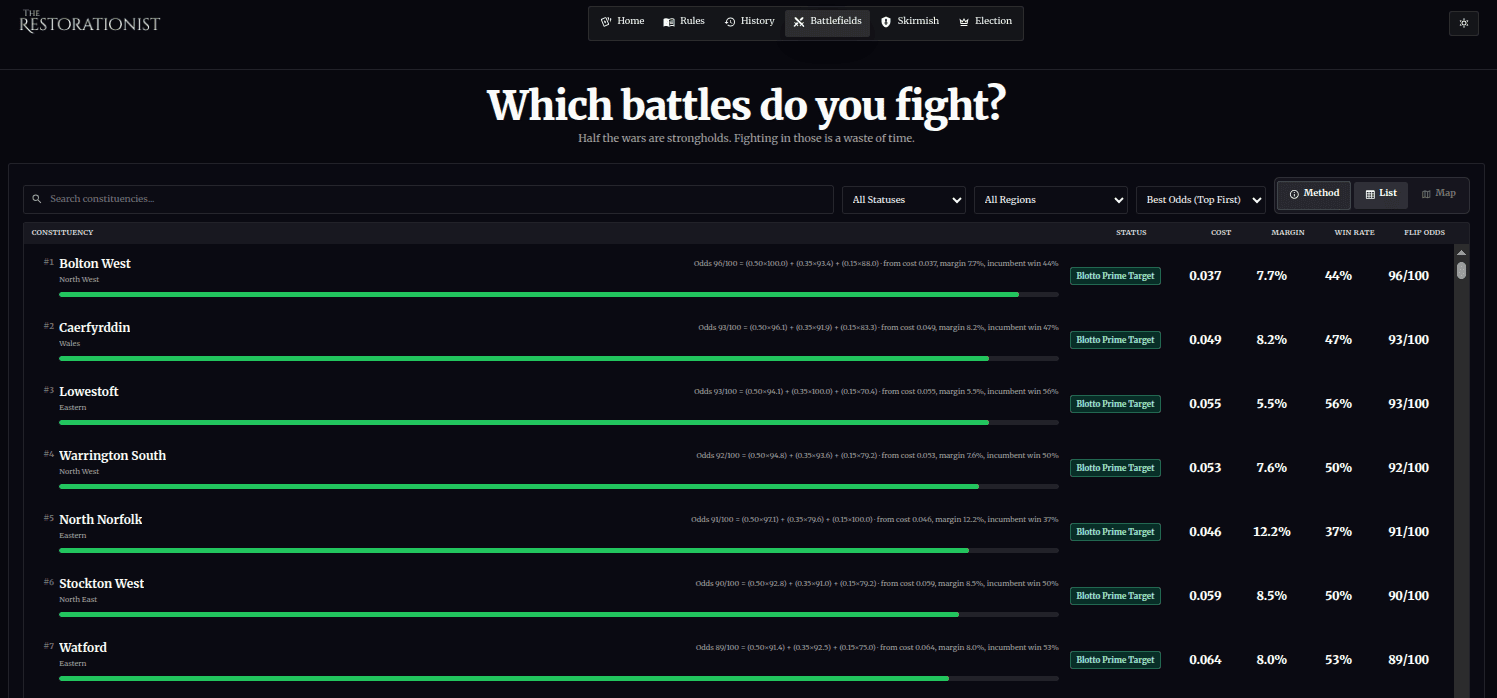
Task: Click the Election crown icon
Action: pyautogui.click(x=964, y=22)
